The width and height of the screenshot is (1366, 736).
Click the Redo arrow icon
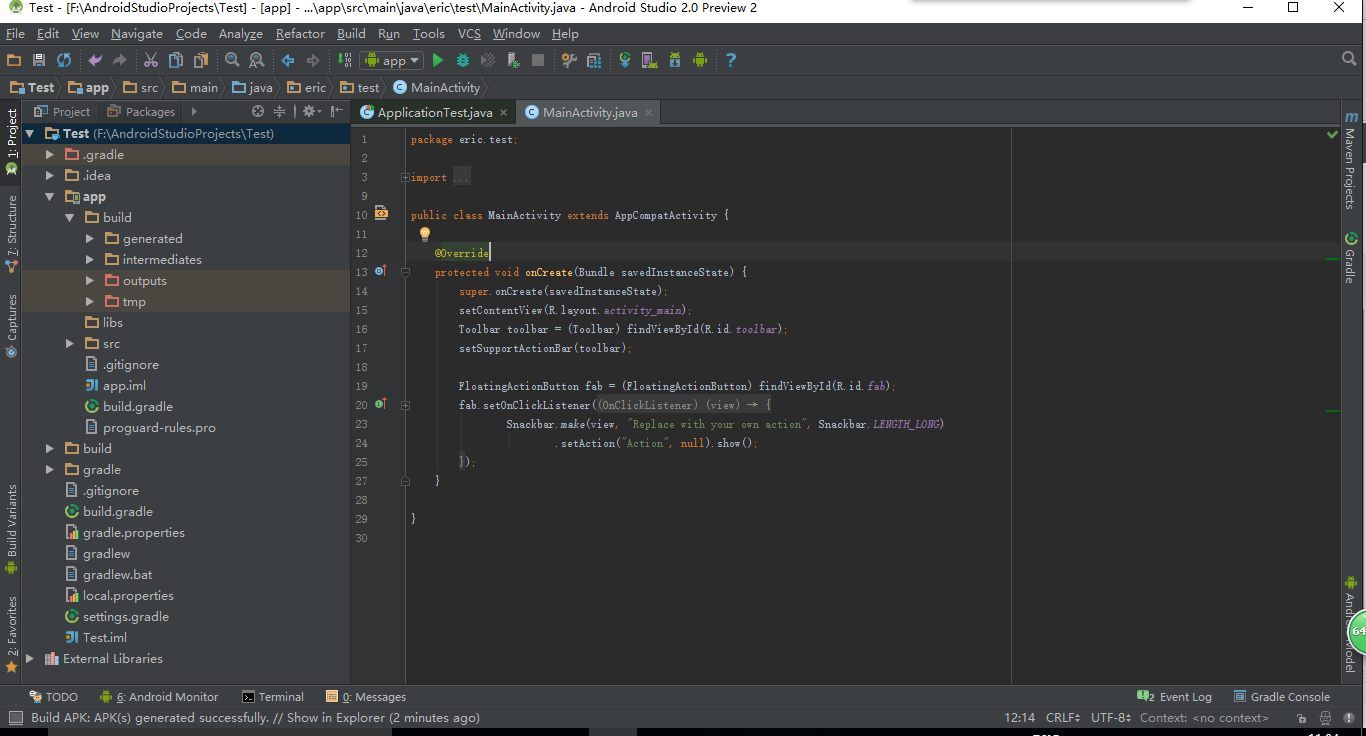coord(120,60)
